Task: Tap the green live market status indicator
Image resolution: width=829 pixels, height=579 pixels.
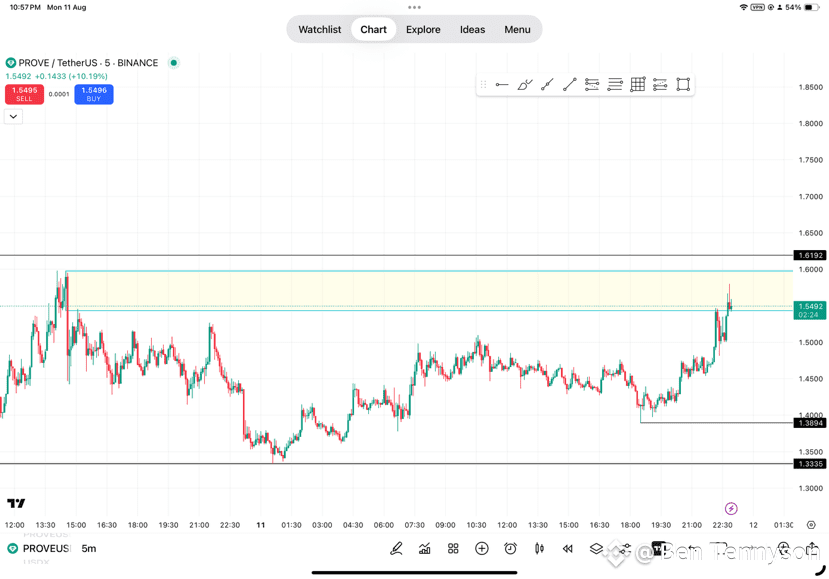Action: pyautogui.click(x=173, y=63)
